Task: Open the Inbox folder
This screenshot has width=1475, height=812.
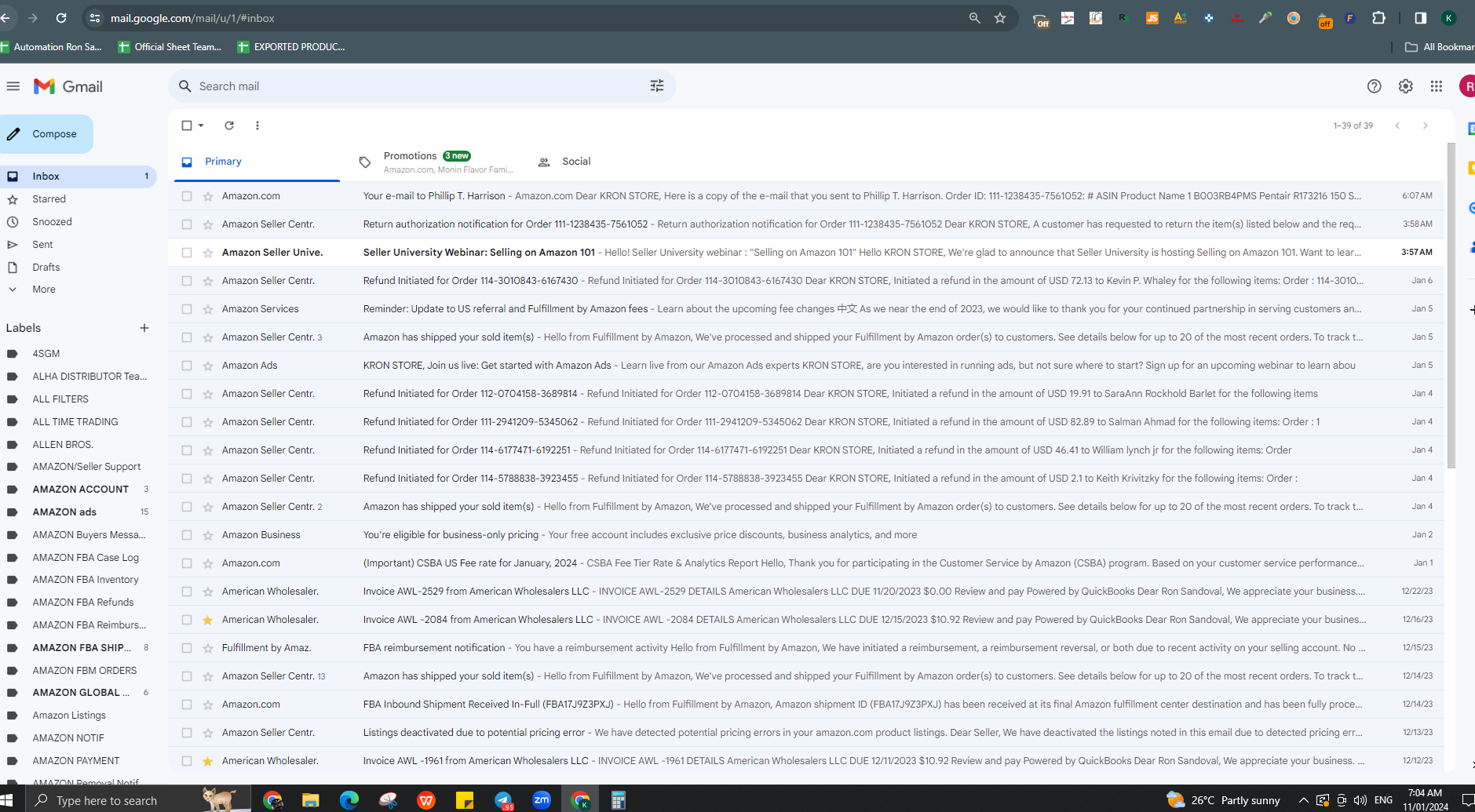Action: click(78, 177)
